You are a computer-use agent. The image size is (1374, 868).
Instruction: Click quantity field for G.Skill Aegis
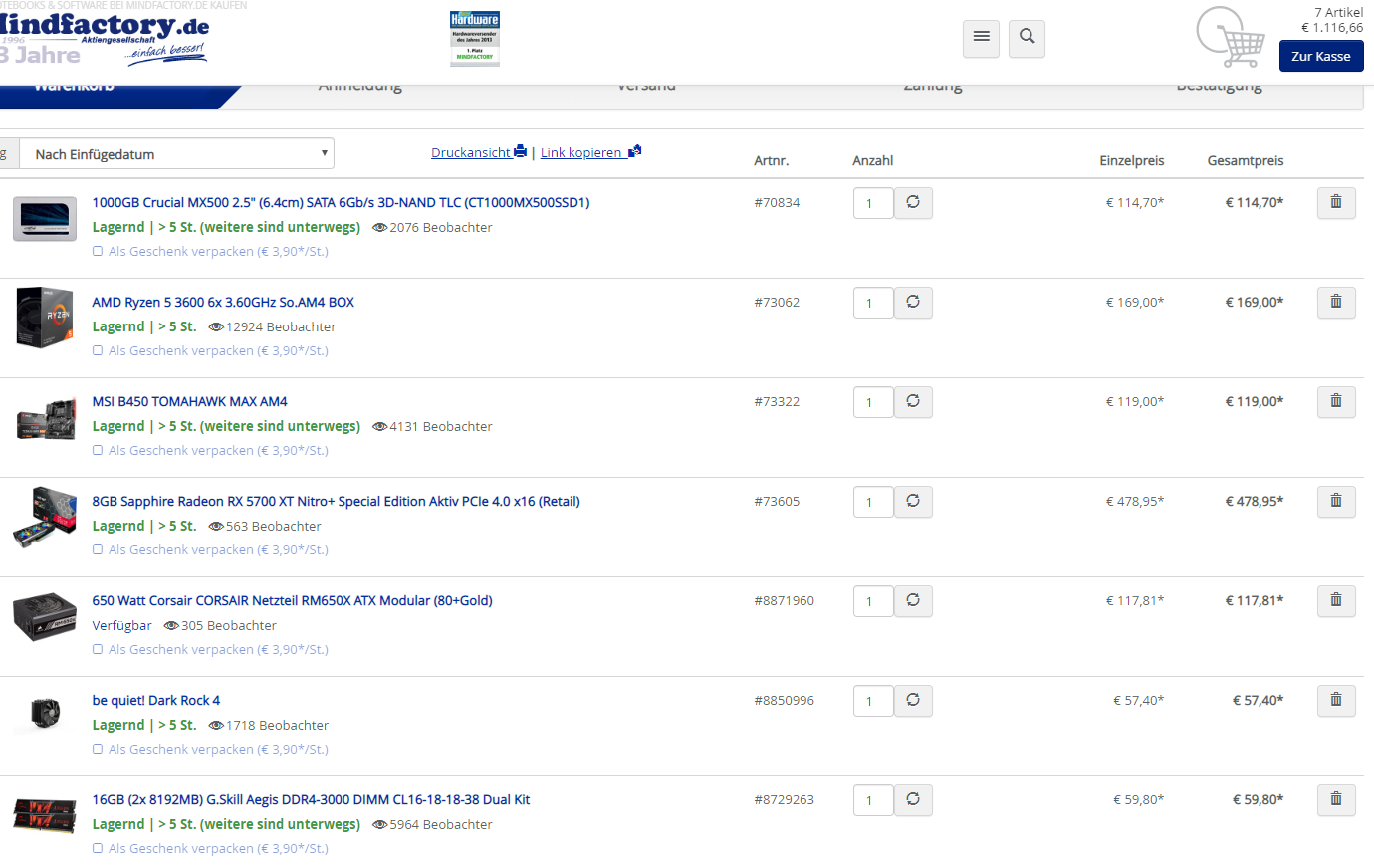point(873,800)
